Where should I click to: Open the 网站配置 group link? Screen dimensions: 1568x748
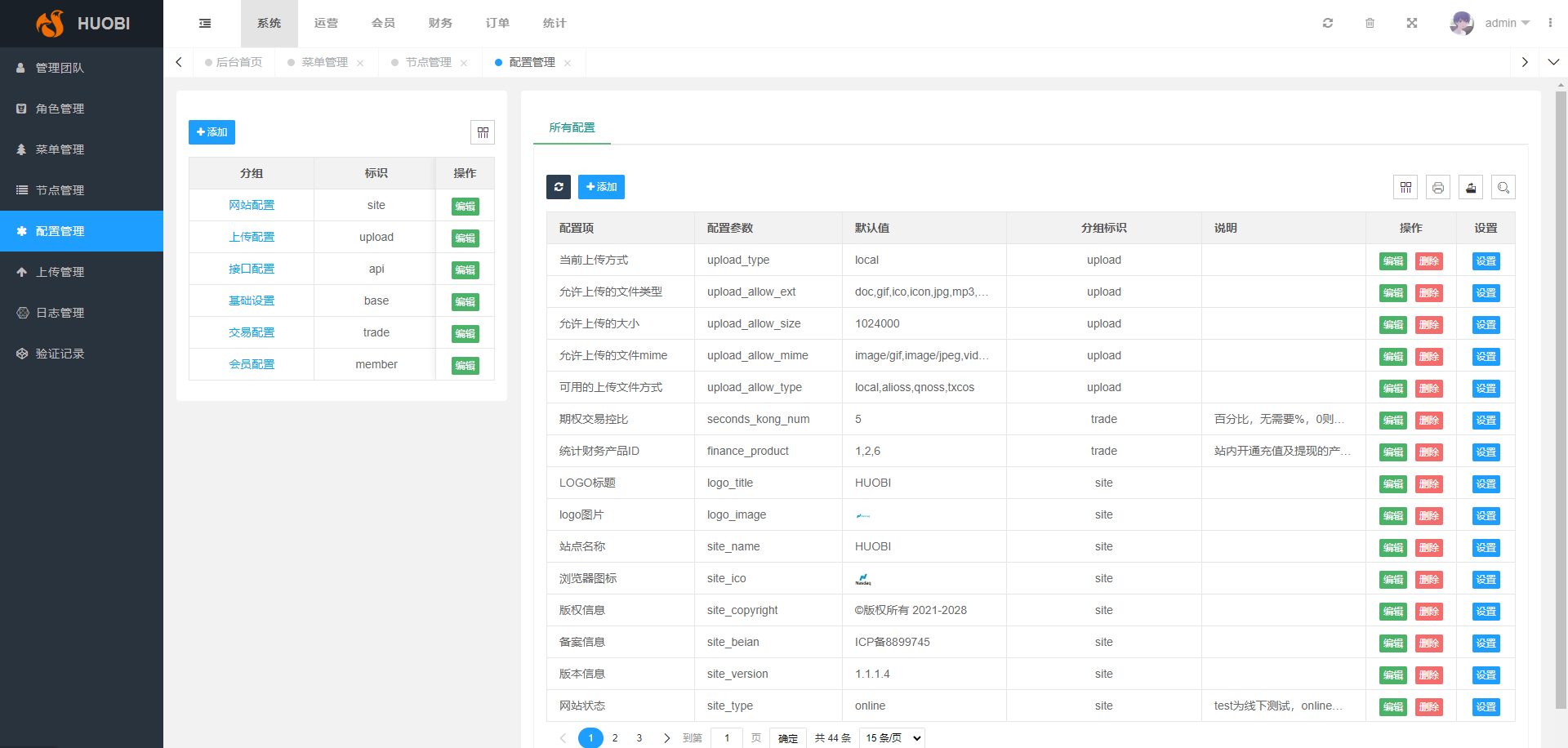coord(252,205)
